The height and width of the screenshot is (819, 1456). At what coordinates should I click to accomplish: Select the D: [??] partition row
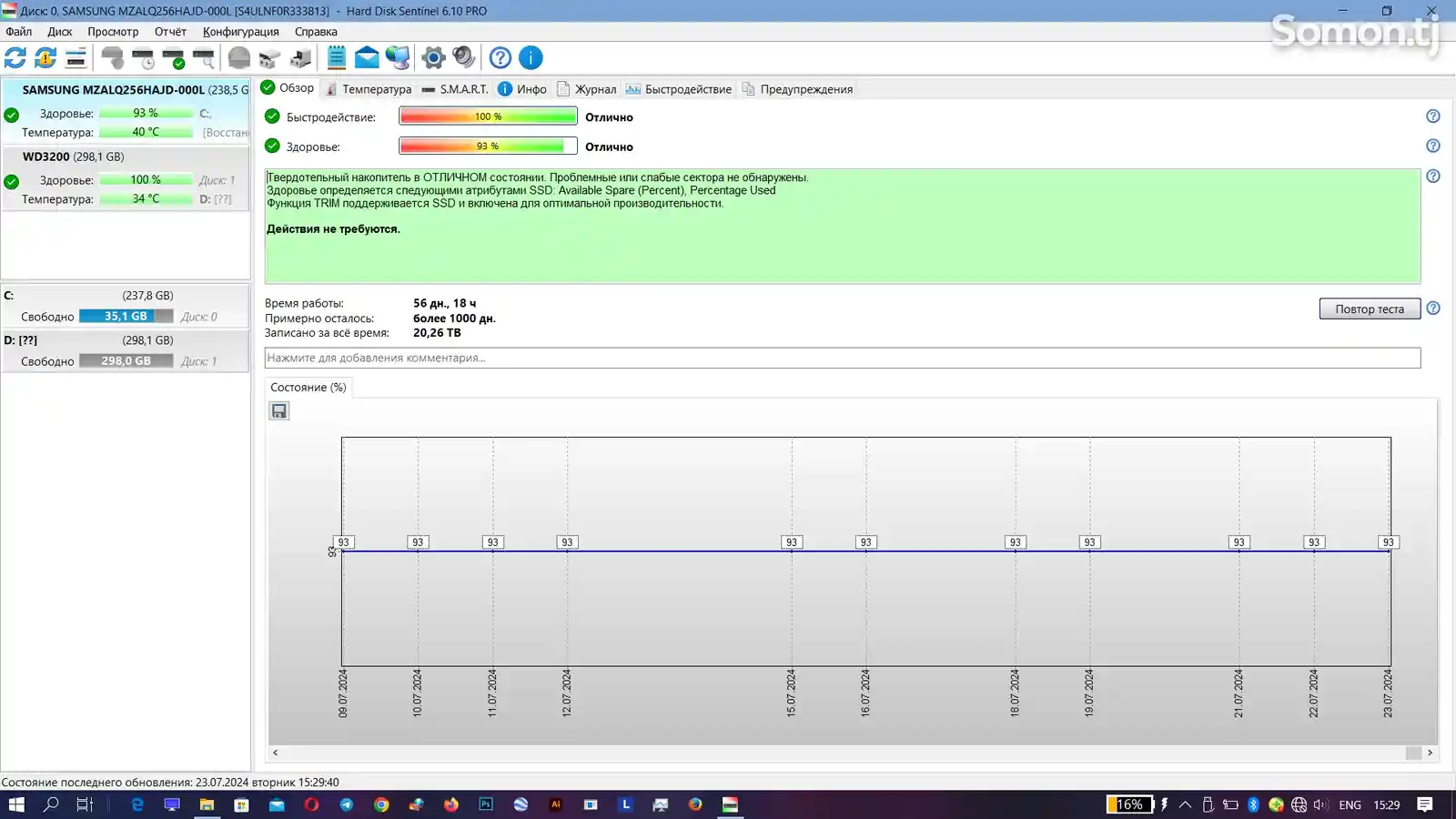[x=126, y=350]
